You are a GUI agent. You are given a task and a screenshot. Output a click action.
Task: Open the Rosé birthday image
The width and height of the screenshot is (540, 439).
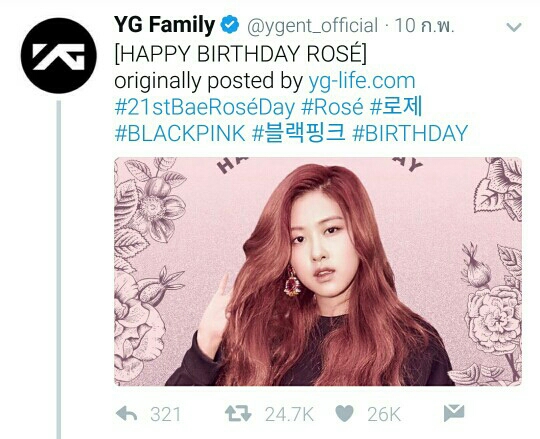(x=318, y=271)
